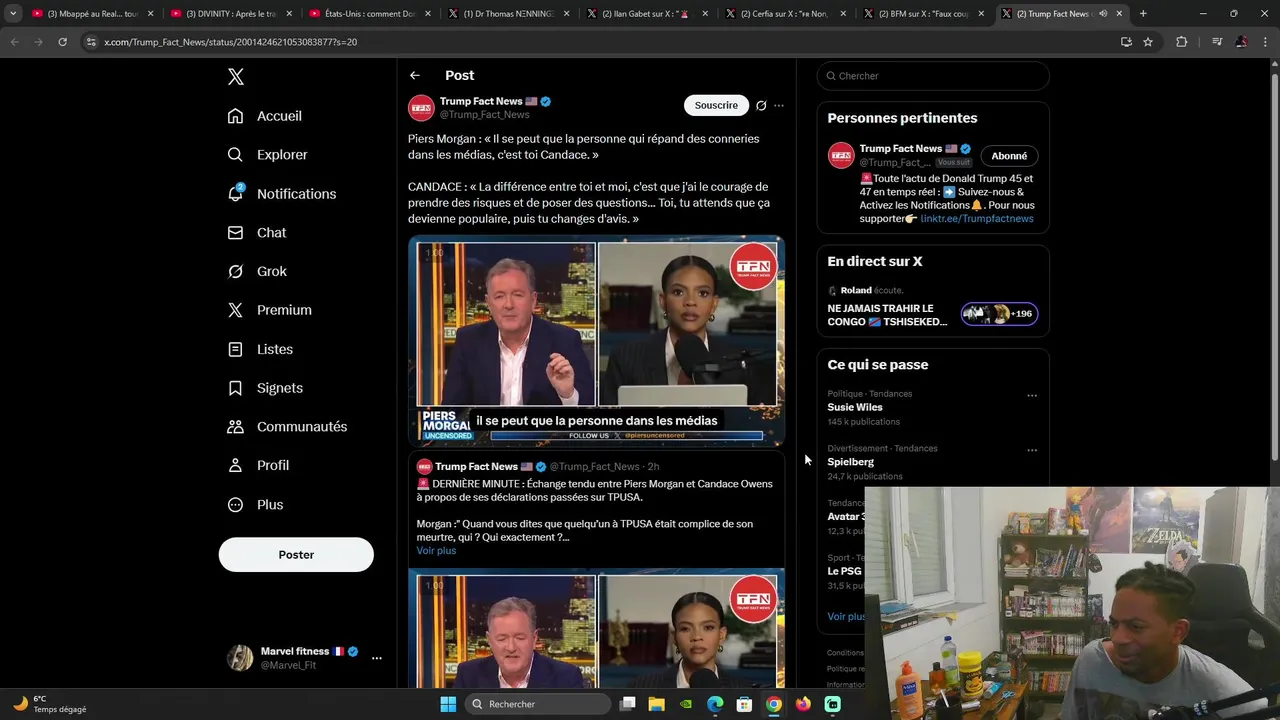Open File Explorer from taskbar

657,704
